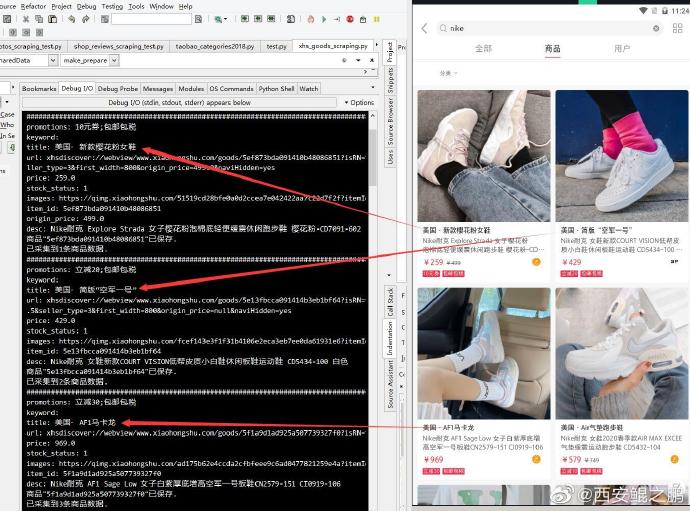Viewport: 690px width, 511px height.
Task: Click the yellow Pause debugger icon
Action: tap(377, 19)
